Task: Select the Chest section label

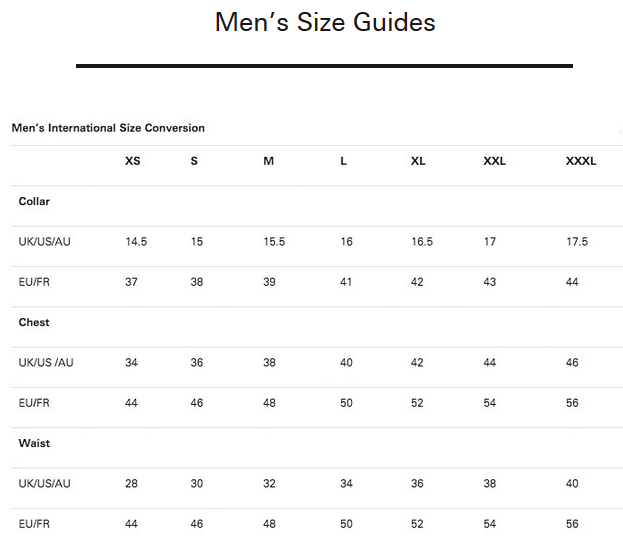Action: (34, 322)
